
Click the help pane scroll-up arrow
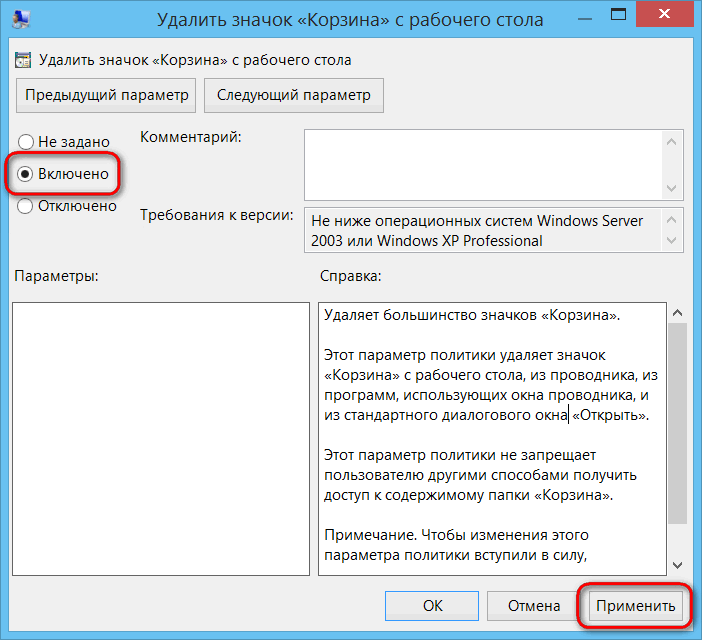pos(677,313)
